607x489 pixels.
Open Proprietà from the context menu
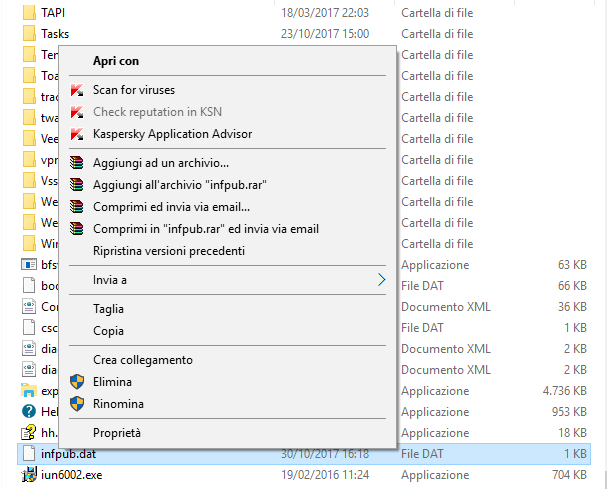click(117, 433)
